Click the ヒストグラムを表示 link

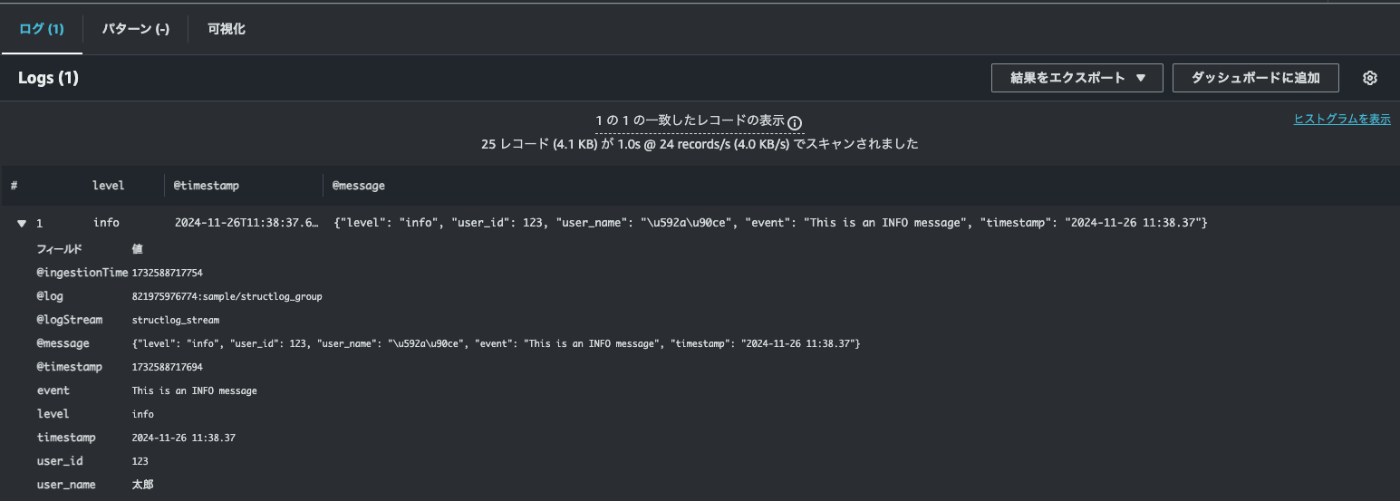coord(1342,118)
